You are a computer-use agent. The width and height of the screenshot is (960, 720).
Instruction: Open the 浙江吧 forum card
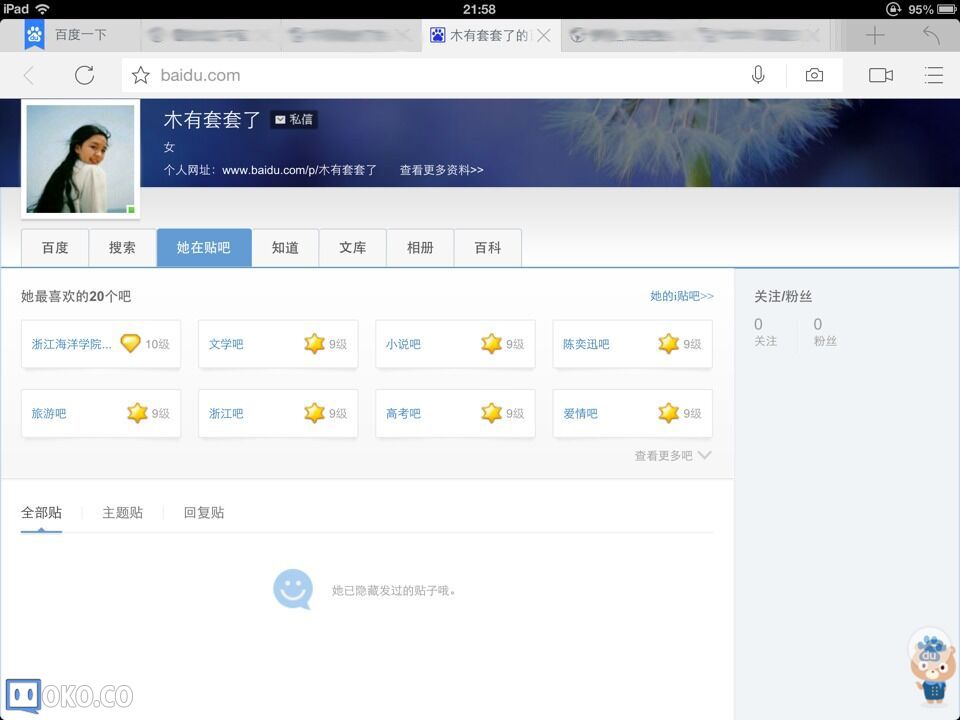pyautogui.click(x=278, y=413)
